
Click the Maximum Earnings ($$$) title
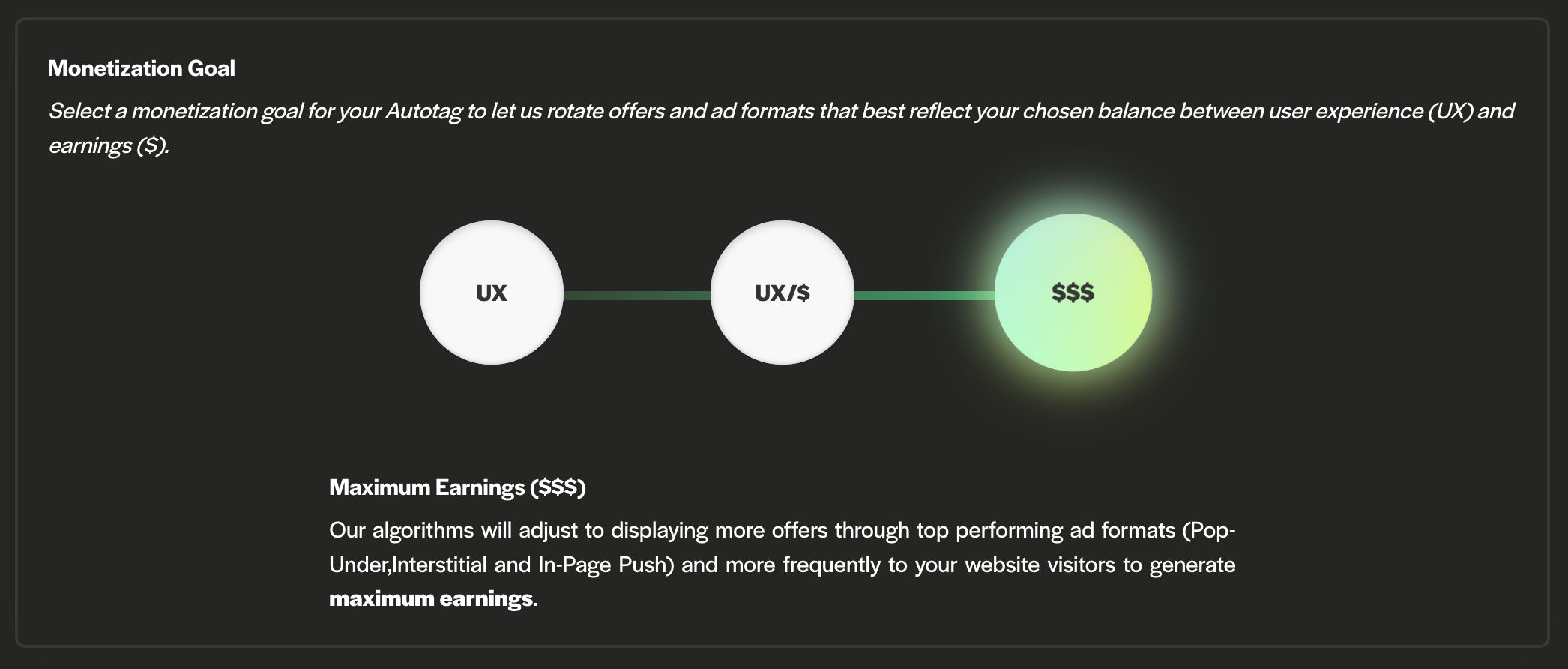(x=457, y=487)
